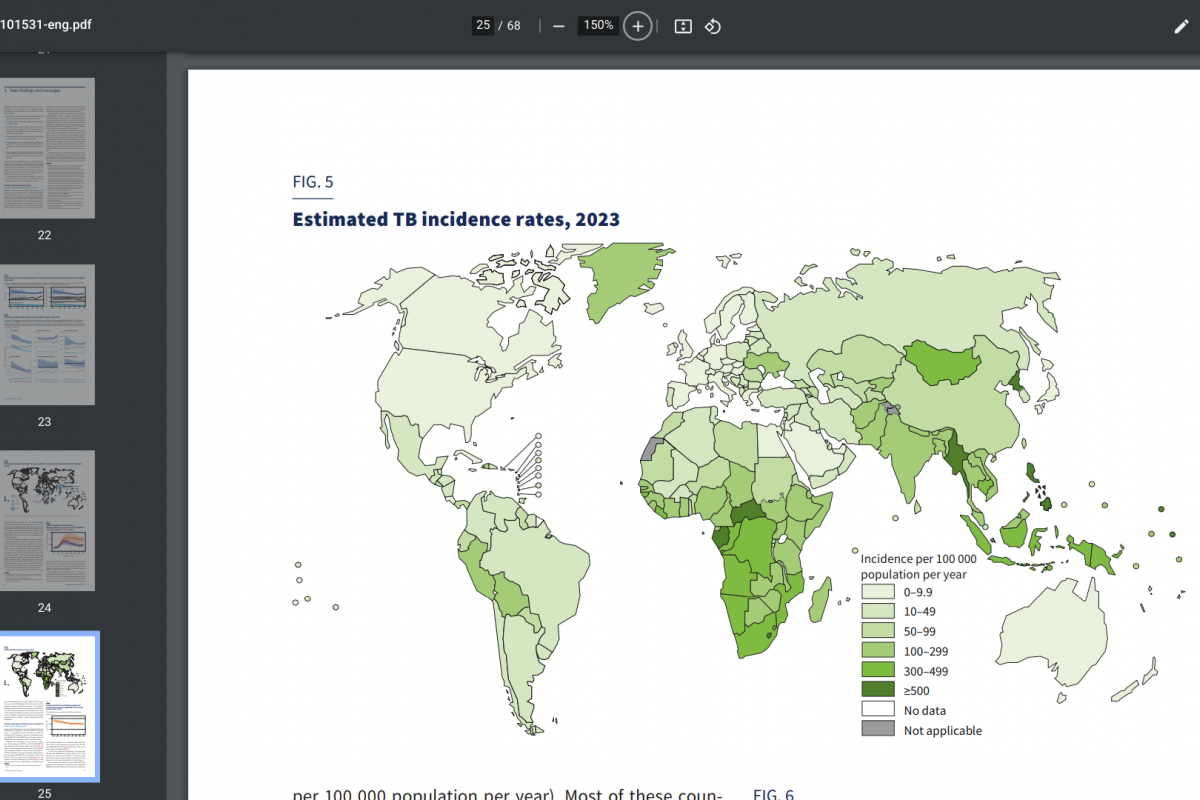Zoom out with the minus button
This screenshot has width=1200, height=800.
click(558, 26)
